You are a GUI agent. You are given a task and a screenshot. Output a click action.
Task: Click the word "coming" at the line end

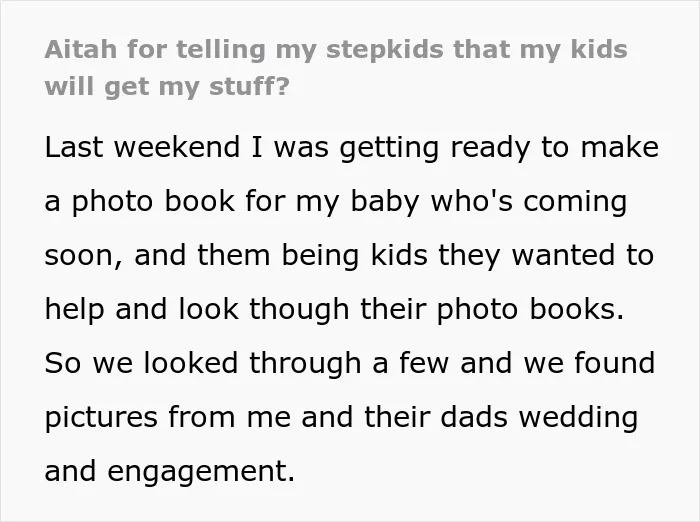tap(575, 202)
